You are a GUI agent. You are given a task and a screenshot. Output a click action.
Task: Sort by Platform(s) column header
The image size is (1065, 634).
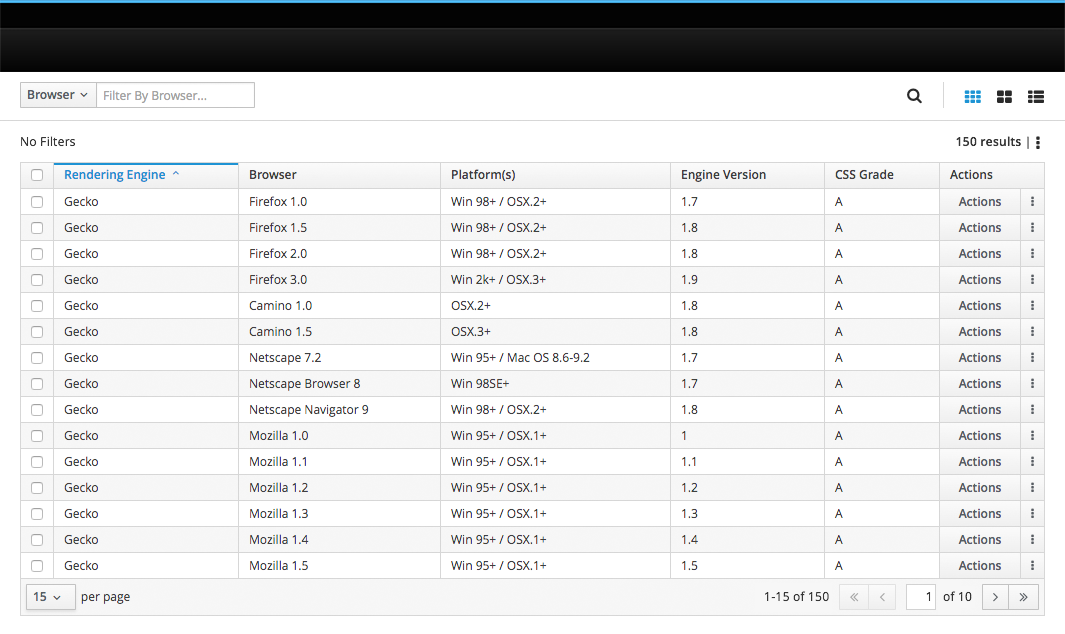[556, 175]
